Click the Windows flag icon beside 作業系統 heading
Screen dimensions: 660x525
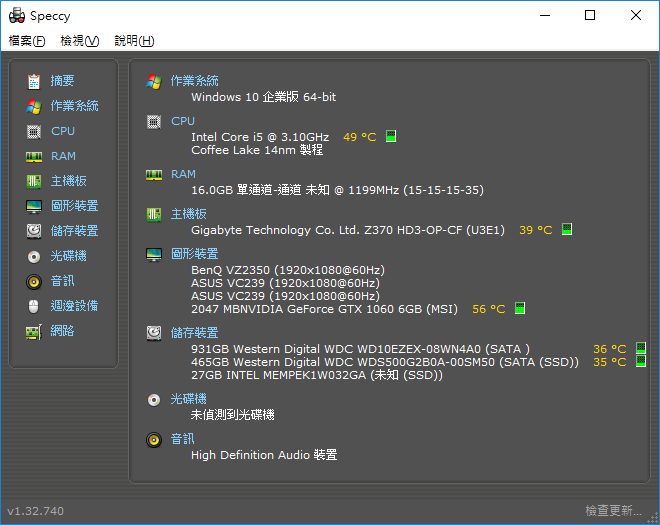point(154,81)
